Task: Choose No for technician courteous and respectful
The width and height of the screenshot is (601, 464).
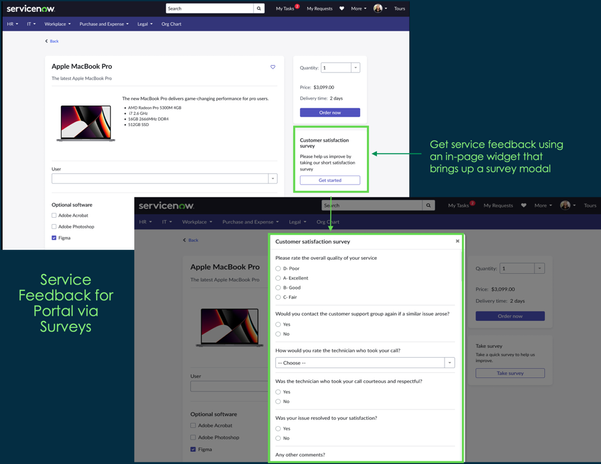Action: [x=278, y=402]
